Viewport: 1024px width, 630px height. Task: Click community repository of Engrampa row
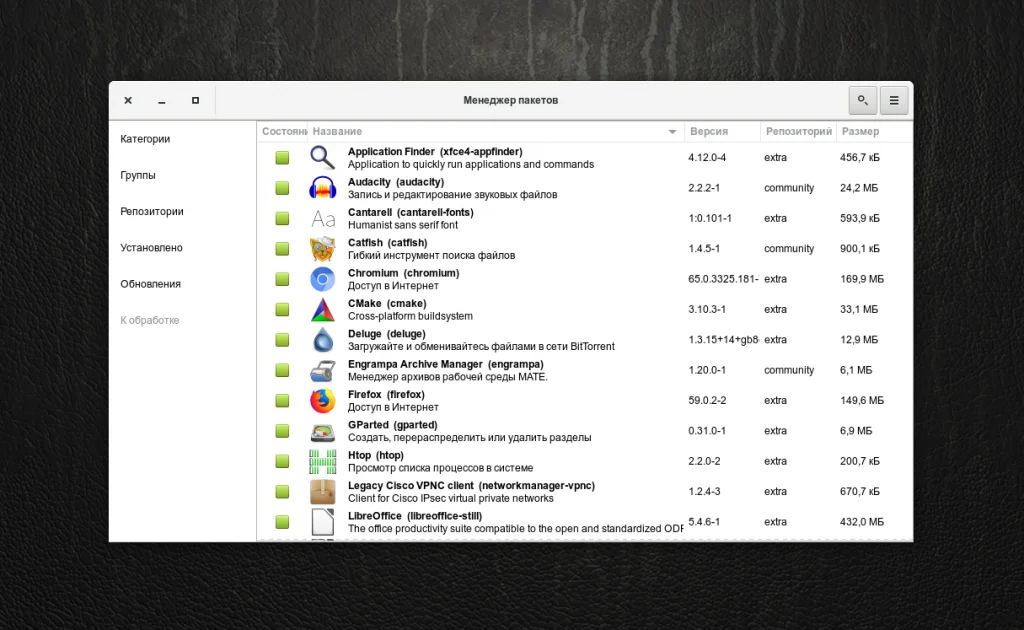click(x=789, y=370)
